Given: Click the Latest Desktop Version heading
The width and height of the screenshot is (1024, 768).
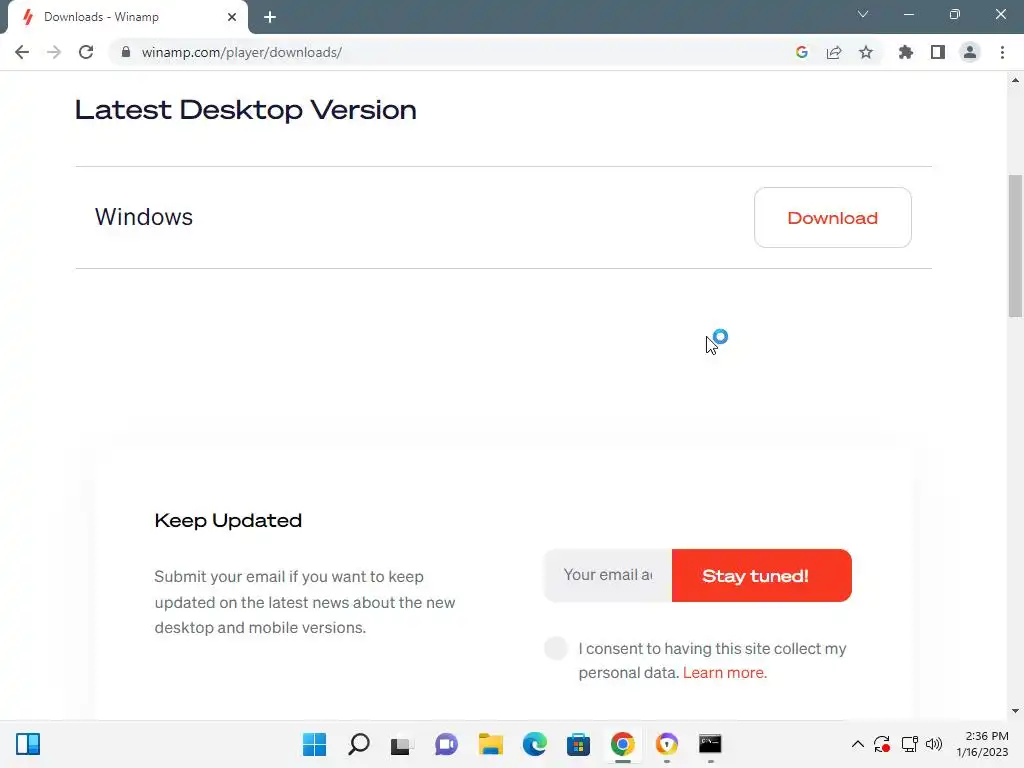Looking at the screenshot, I should coord(246,110).
